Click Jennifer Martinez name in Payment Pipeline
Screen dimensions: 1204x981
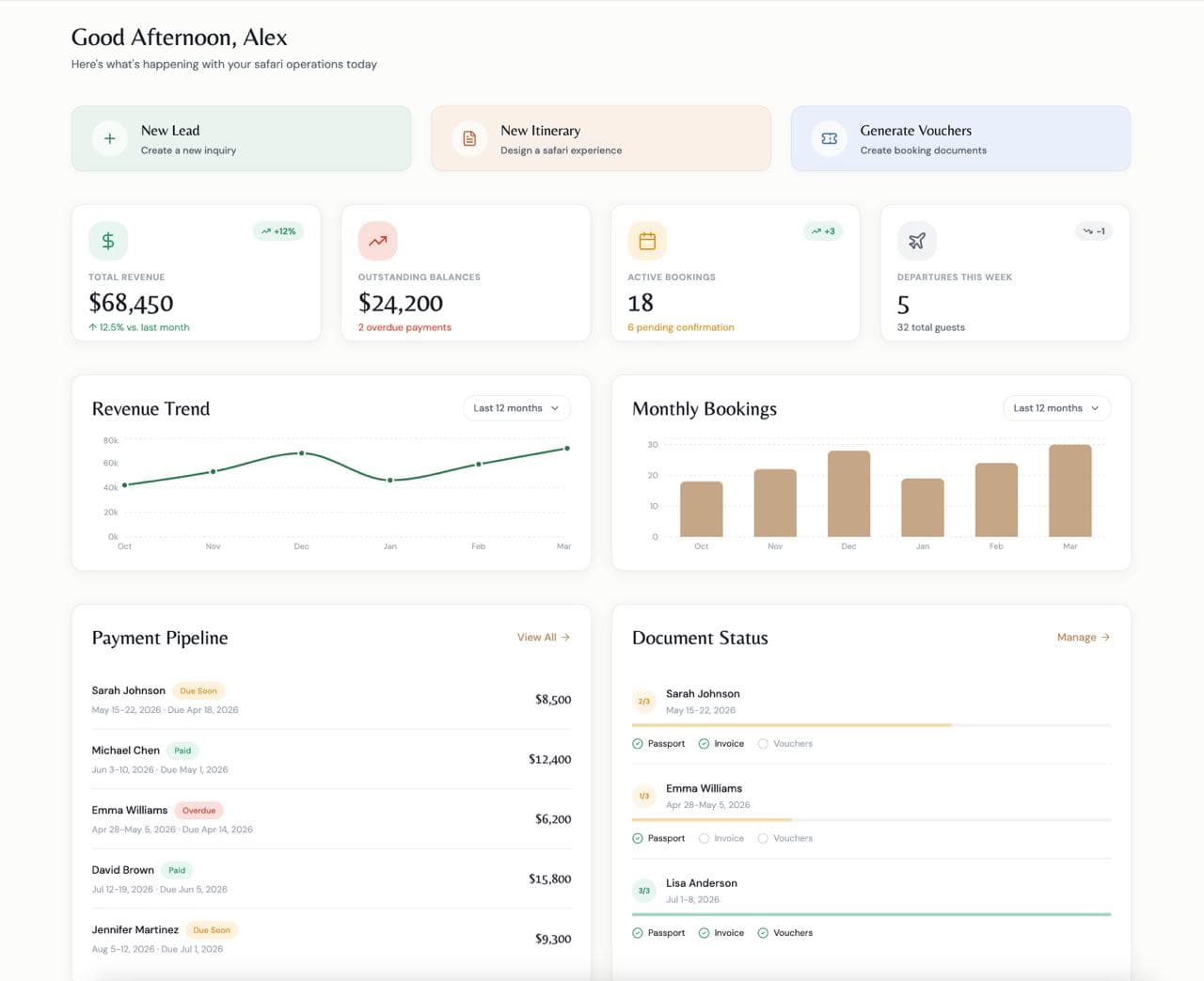pyautogui.click(x=135, y=929)
